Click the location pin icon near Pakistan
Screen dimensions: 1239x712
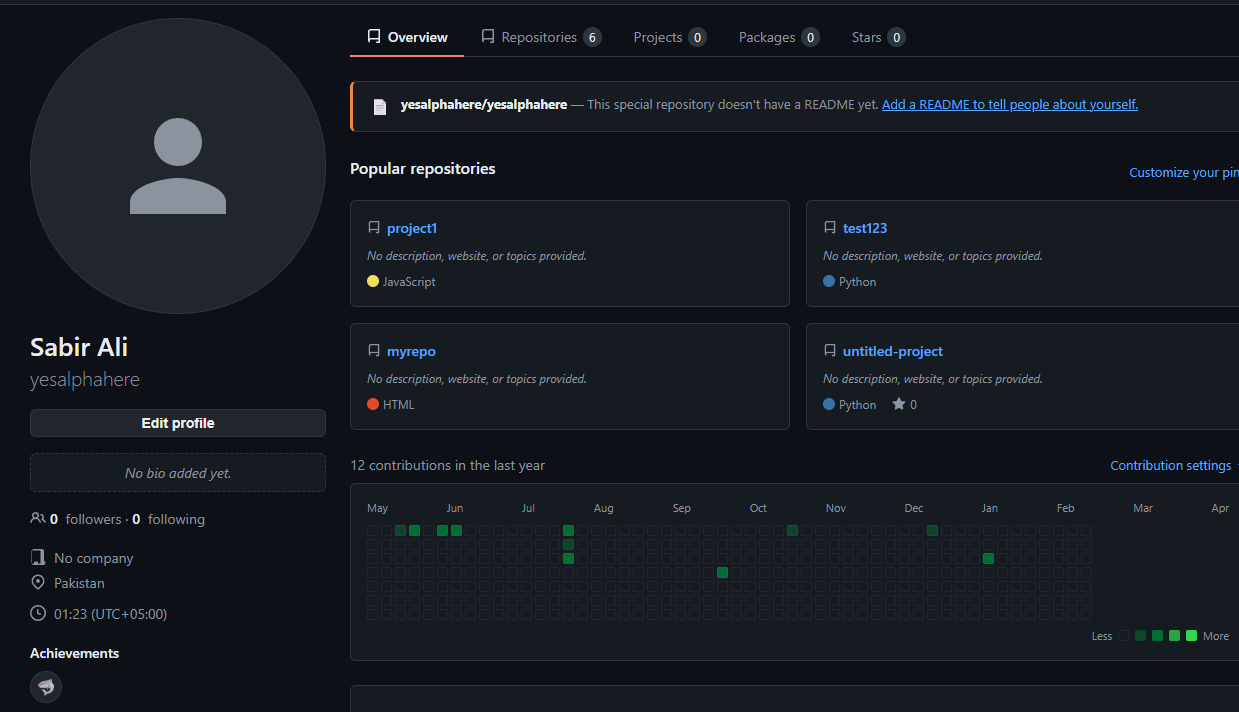click(38, 583)
